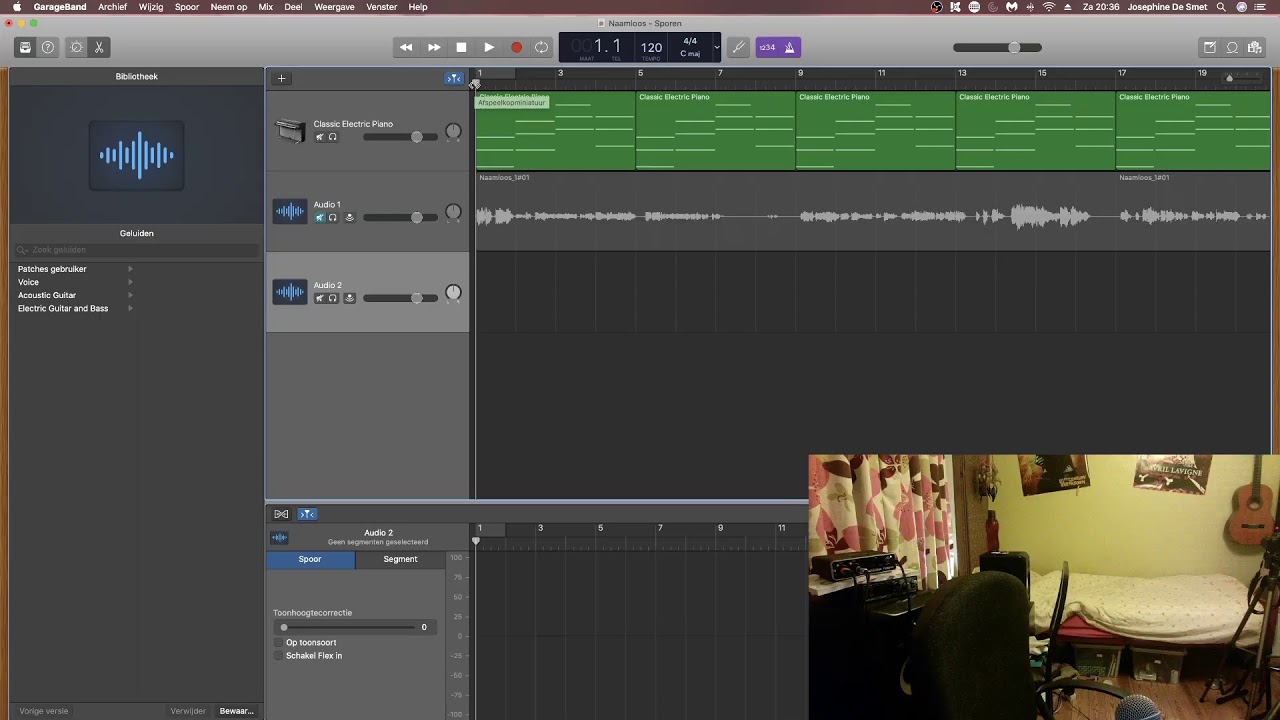Toggle the metronome icon
The image size is (1280, 720).
pyautogui.click(x=789, y=47)
